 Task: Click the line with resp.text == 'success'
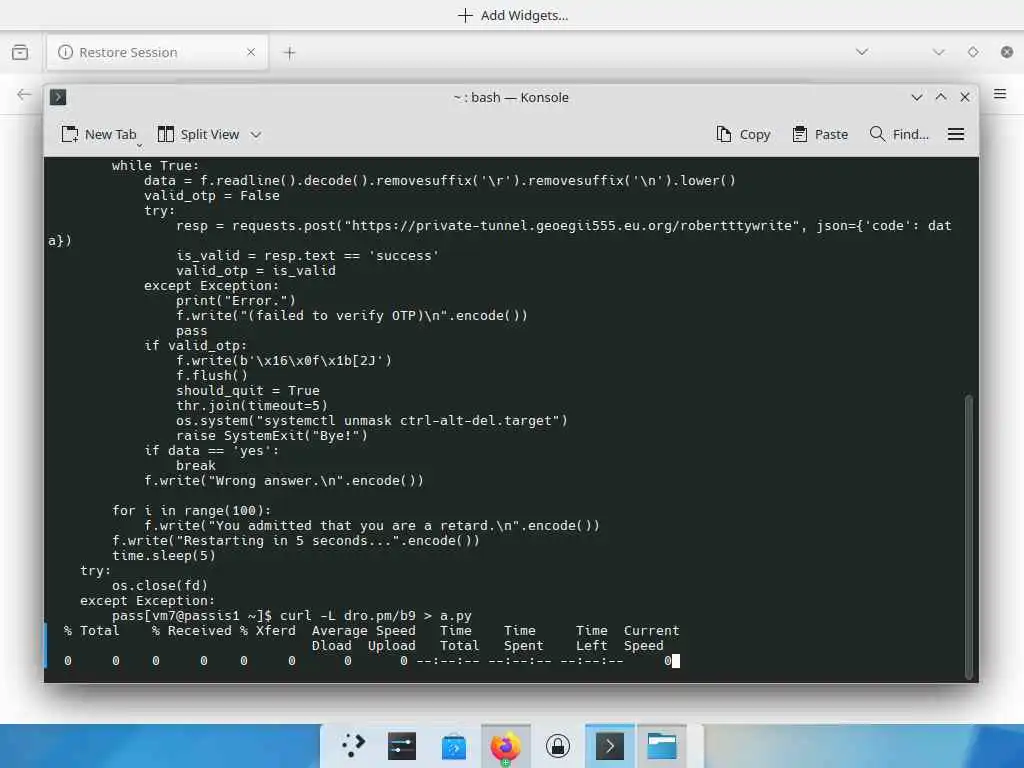pyautogui.click(x=307, y=256)
